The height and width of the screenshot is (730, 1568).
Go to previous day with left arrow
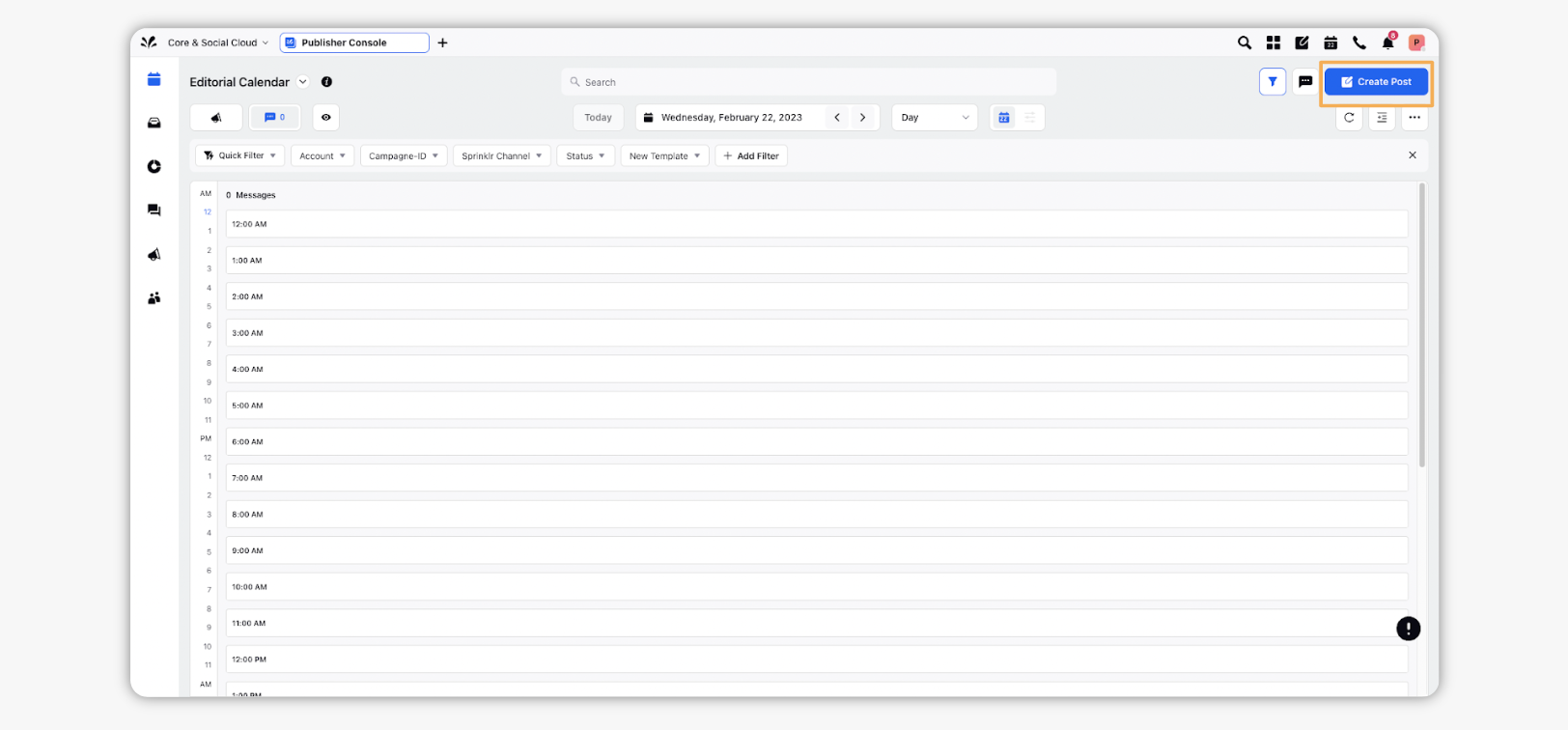[x=837, y=118]
